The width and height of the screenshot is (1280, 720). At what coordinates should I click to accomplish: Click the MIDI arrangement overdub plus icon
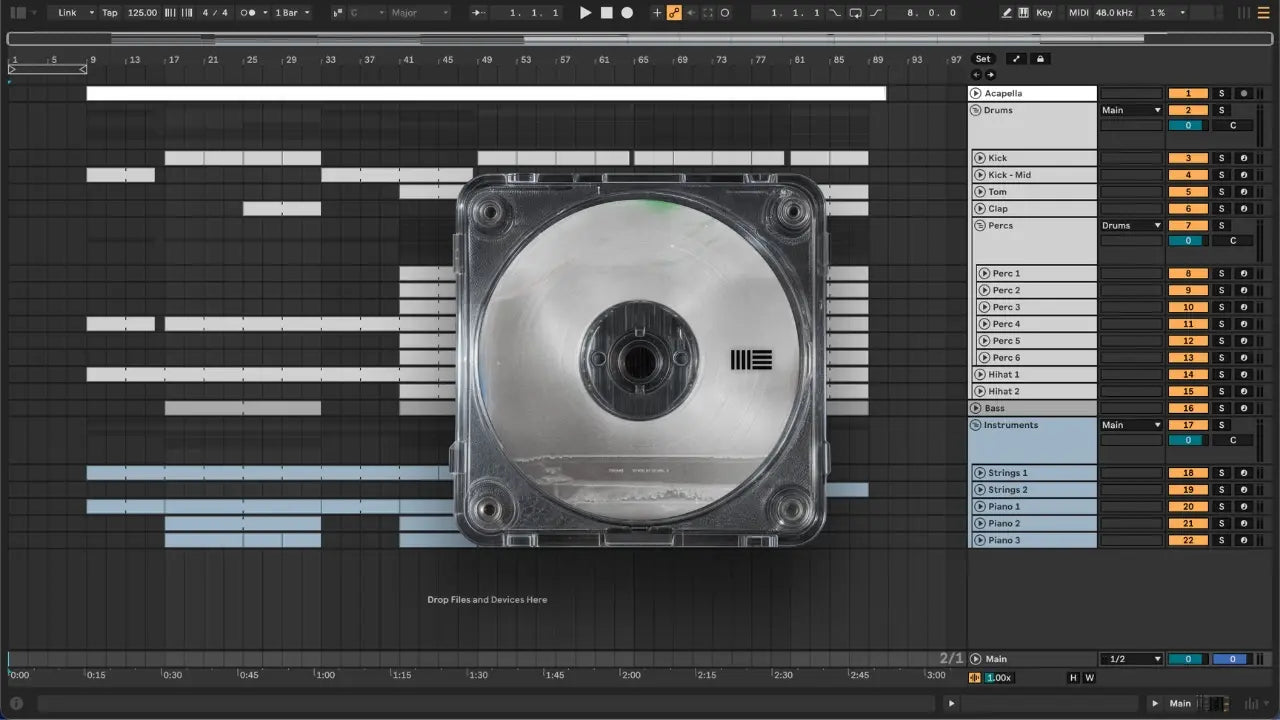pos(657,13)
